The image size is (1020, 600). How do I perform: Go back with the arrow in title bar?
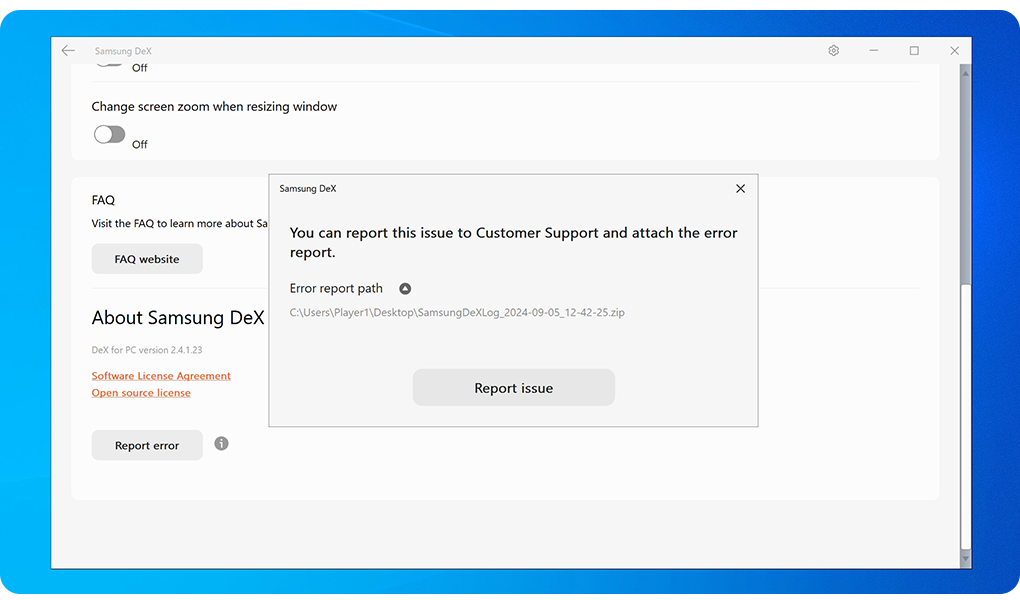click(68, 51)
